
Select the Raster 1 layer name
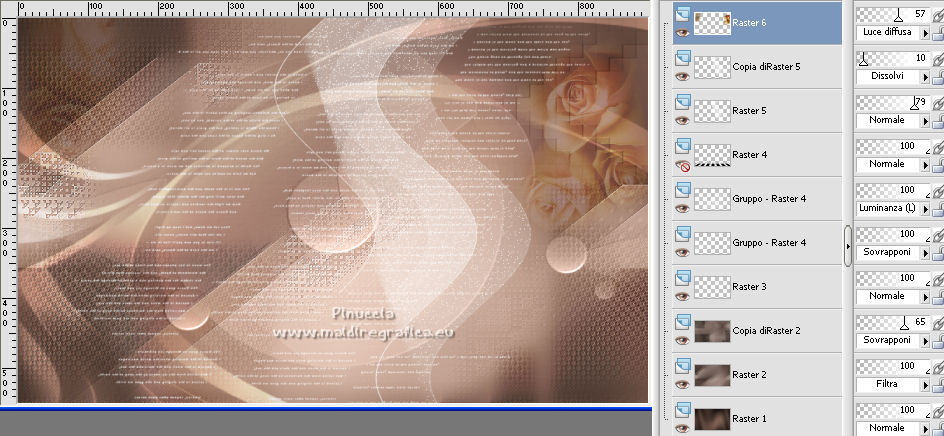coord(749,419)
